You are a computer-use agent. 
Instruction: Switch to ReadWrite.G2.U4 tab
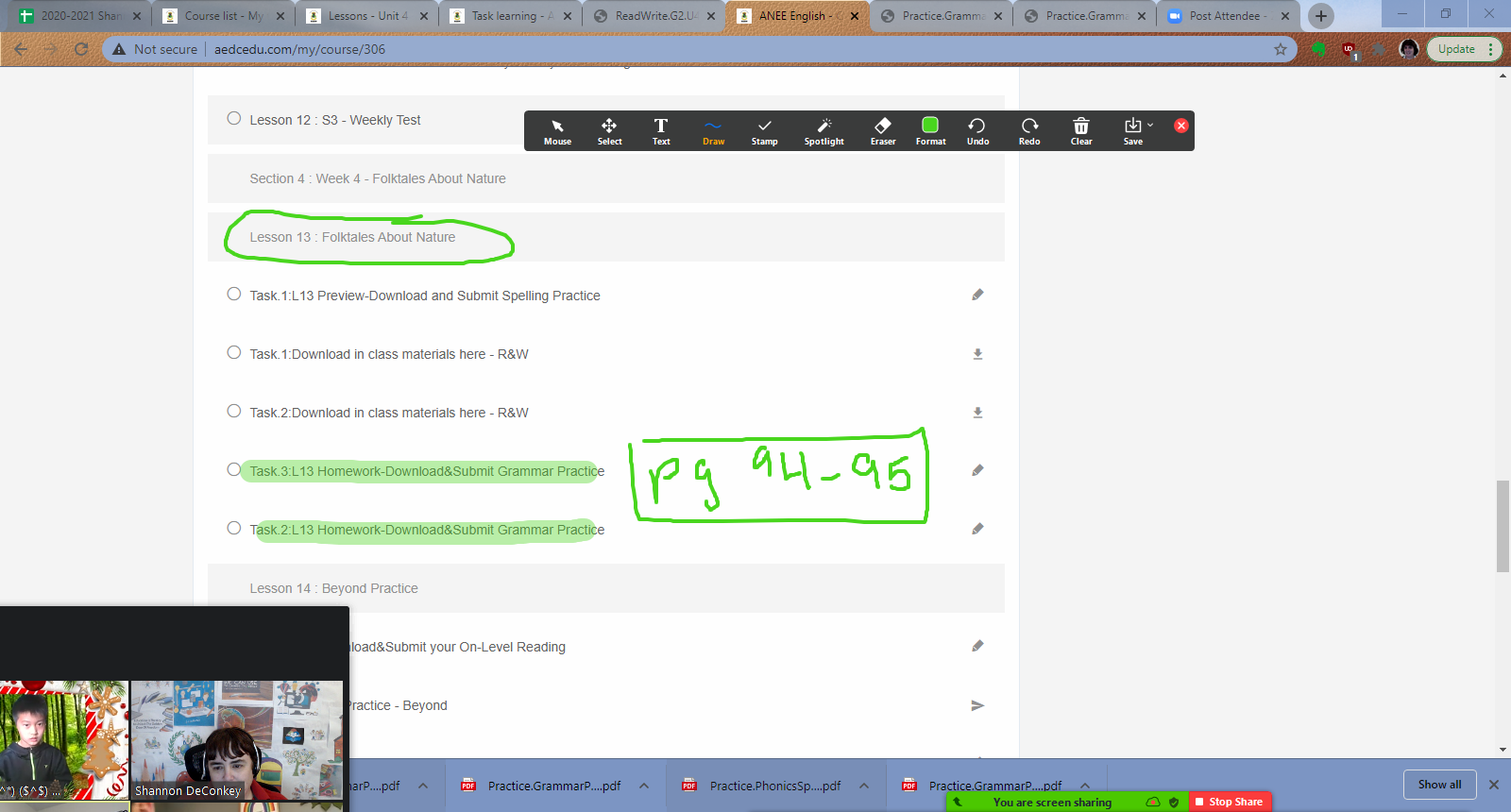654,16
